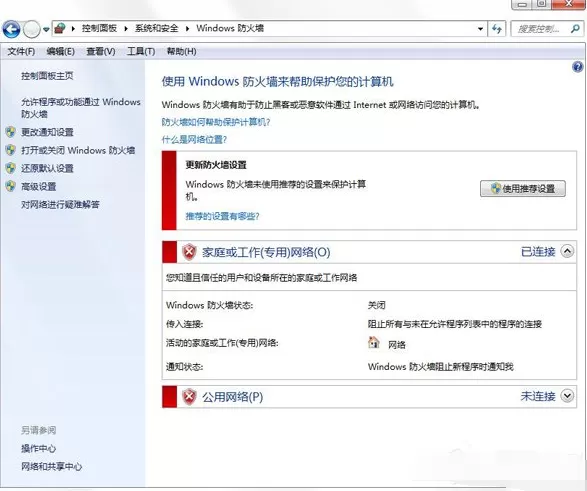The height and width of the screenshot is (491, 587).
Task: Click red shield icon of 家庭或工作(专用)网络
Action: click(189, 252)
